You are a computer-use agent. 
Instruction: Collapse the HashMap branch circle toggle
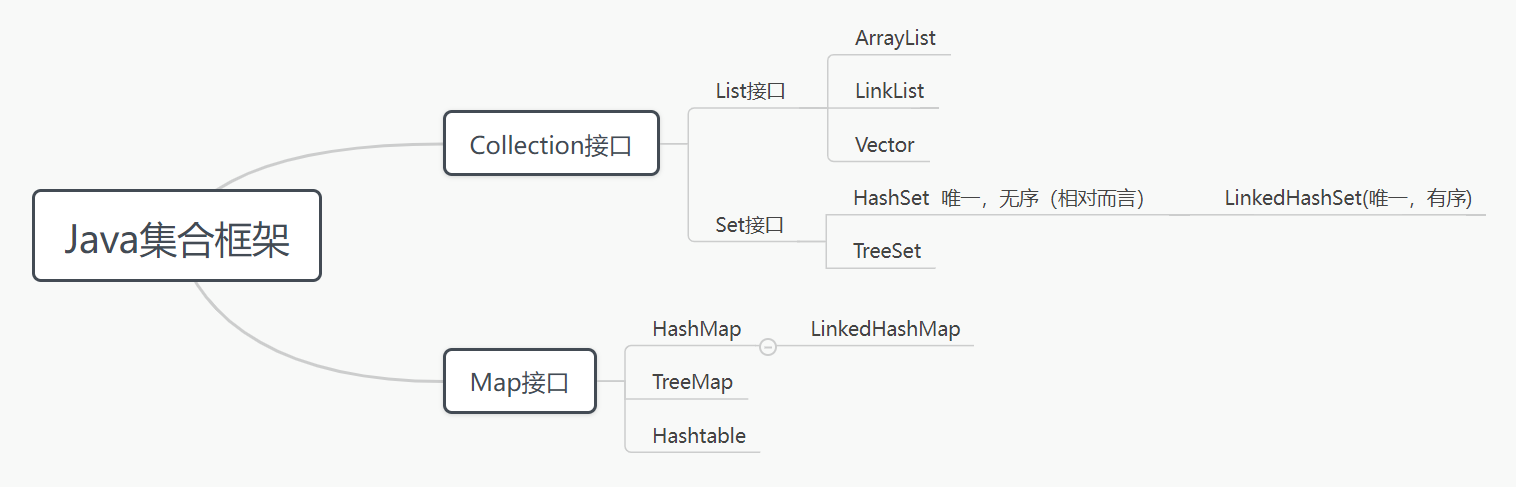click(768, 347)
